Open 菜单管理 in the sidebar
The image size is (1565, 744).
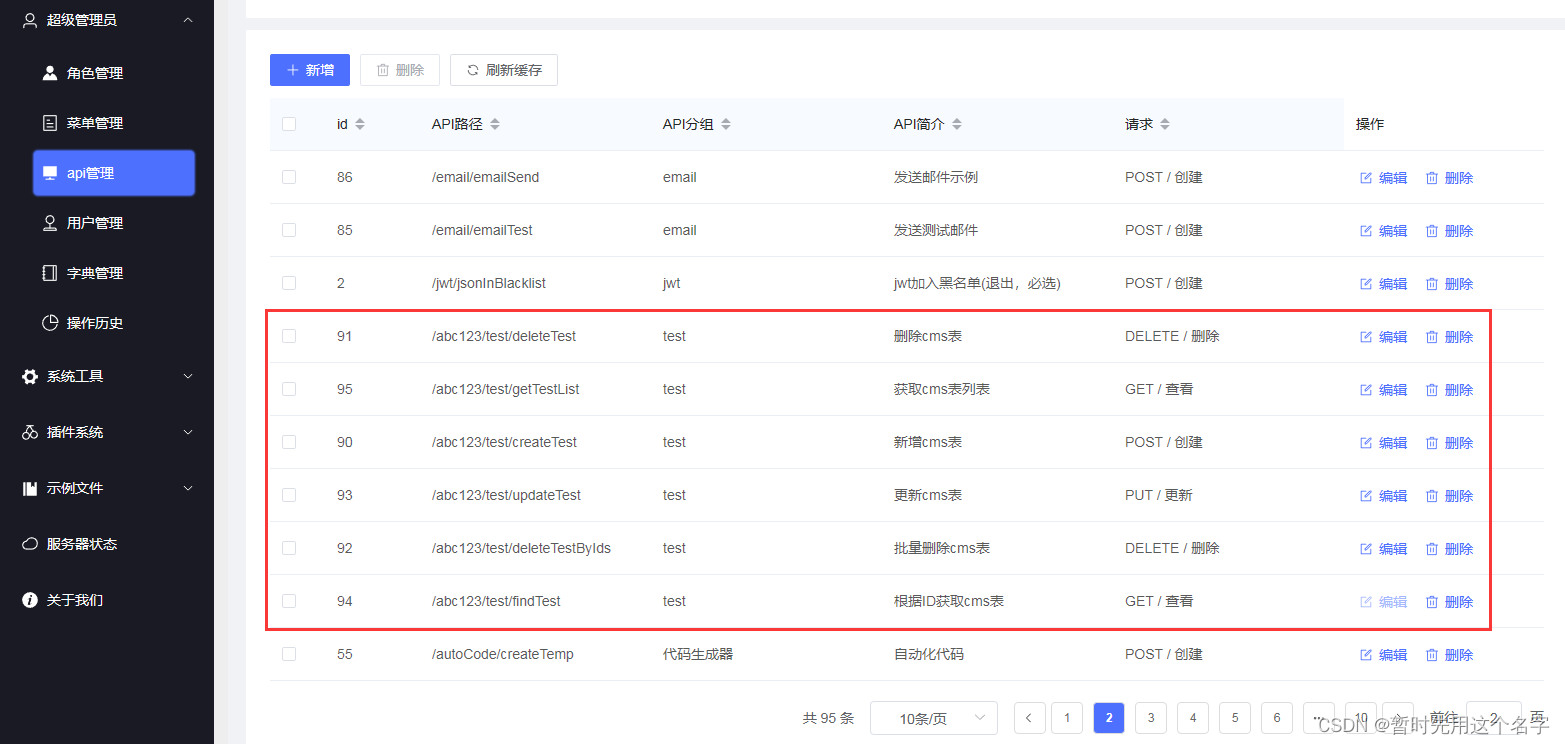95,123
